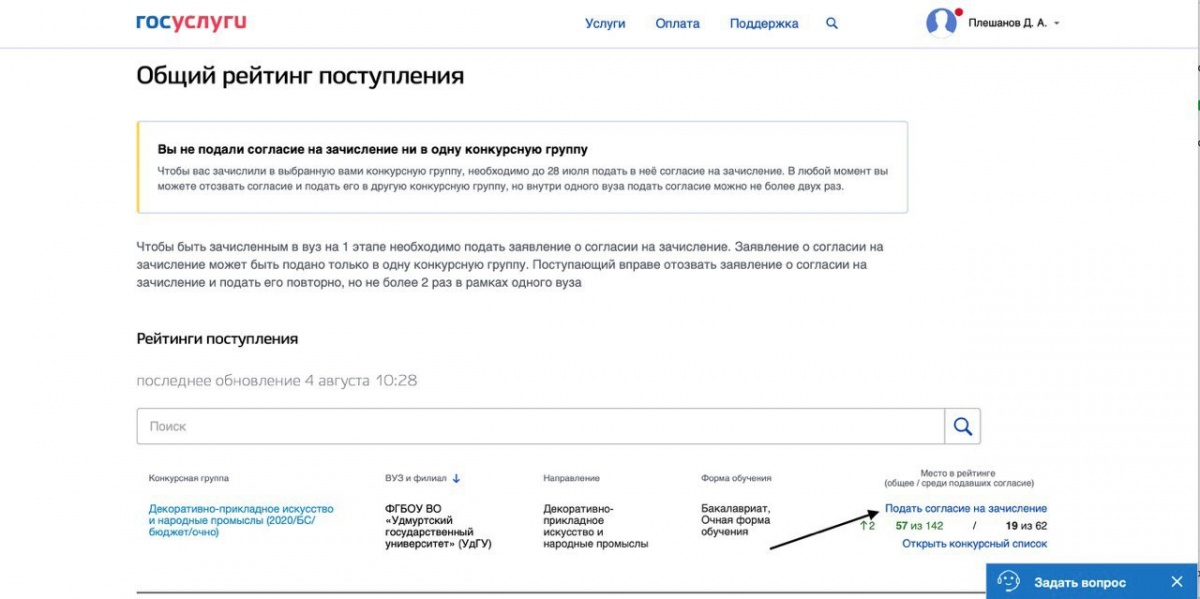Sort by ВУЗ и филиал arrow
The image size is (1200, 599).
pos(456,478)
